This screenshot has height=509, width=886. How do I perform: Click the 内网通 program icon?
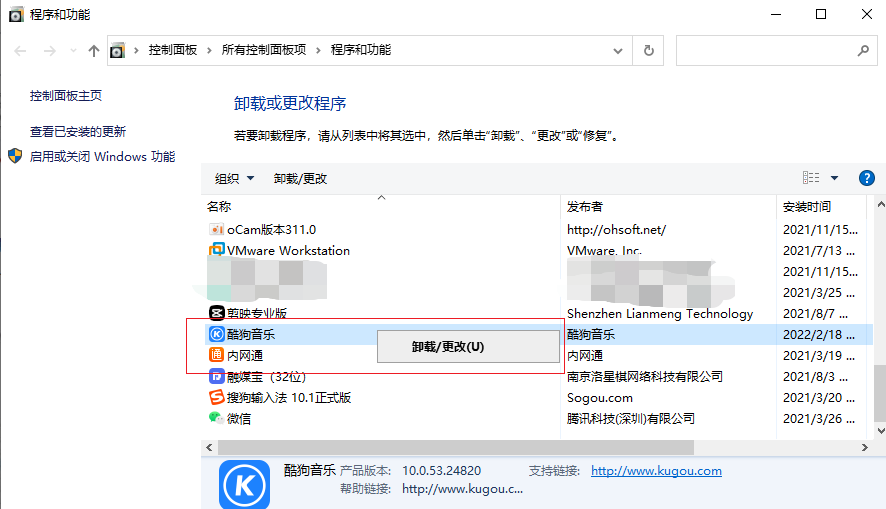[216, 356]
